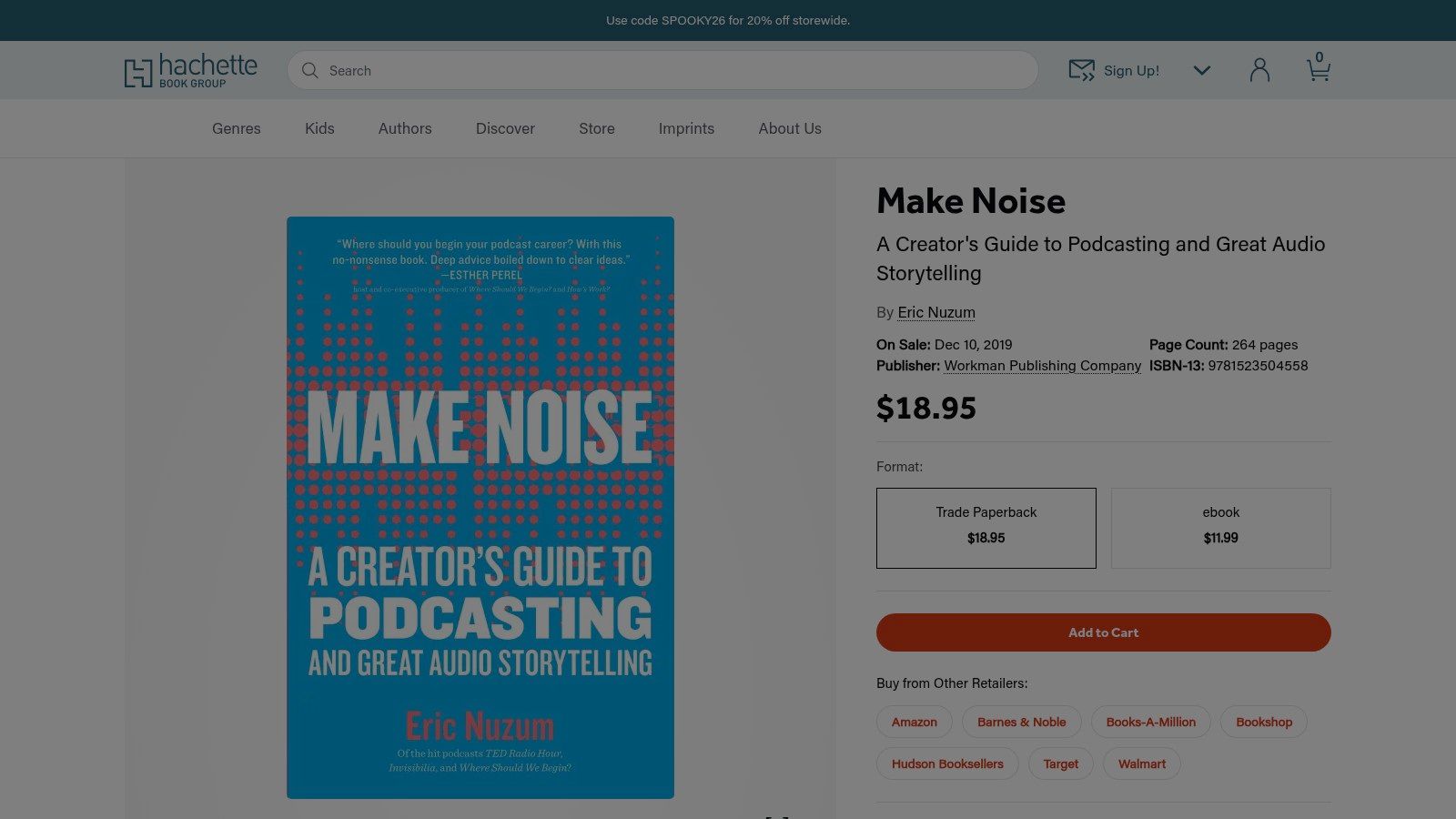Viewport: 1456px width, 819px height.
Task: Click the search magnifier icon
Action: 310,70
